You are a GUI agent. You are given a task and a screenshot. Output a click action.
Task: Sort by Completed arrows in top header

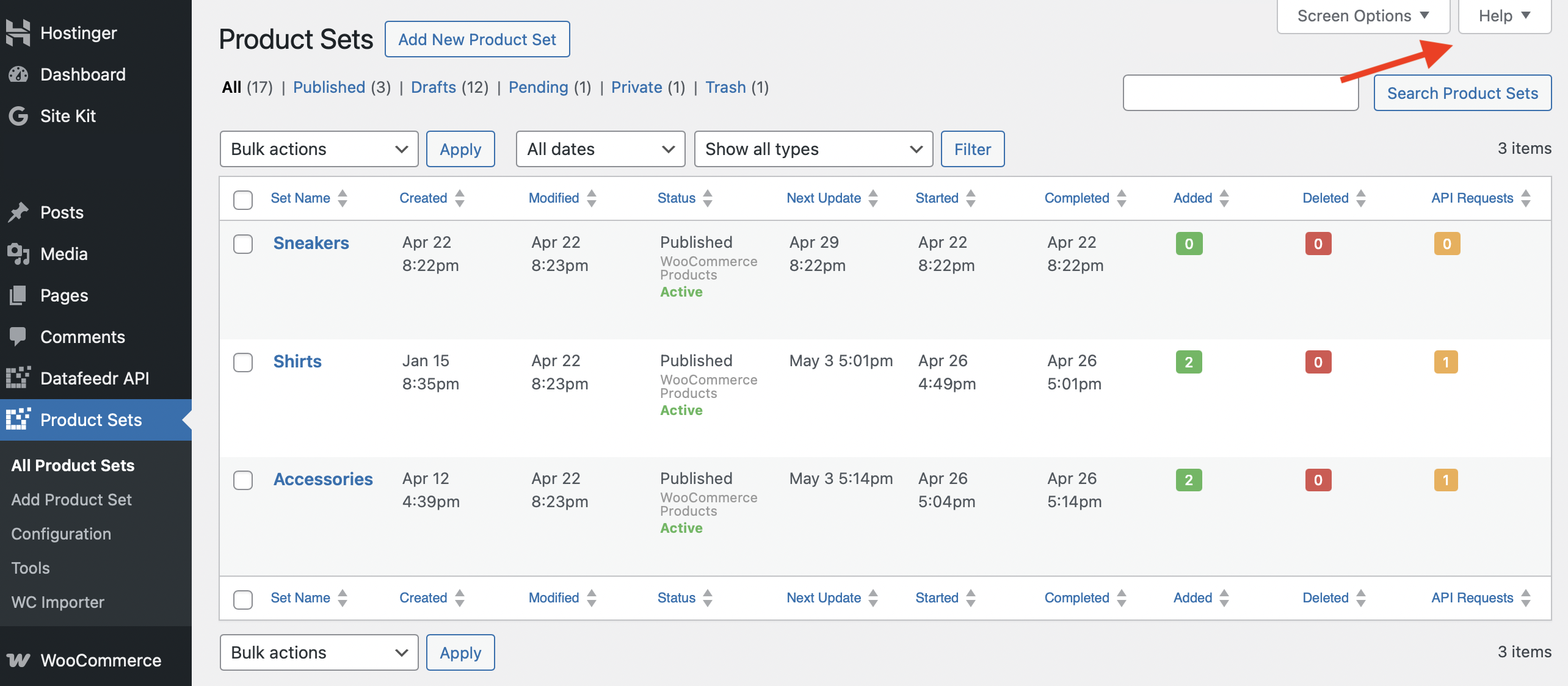[x=1122, y=198]
